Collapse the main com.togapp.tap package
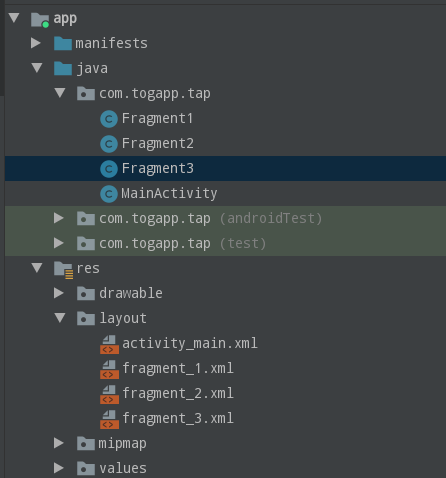 [60, 93]
